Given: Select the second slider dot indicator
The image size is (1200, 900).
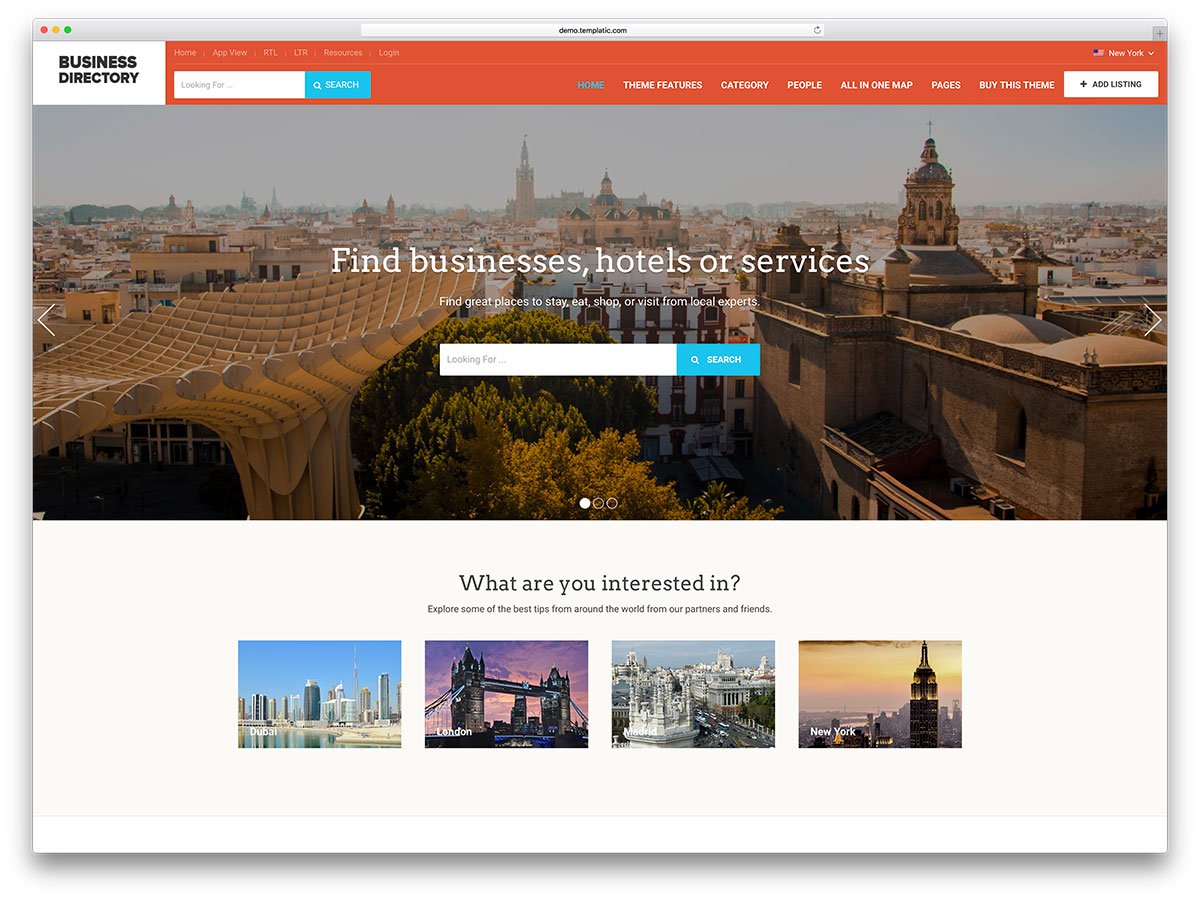Looking at the screenshot, I should coord(598,503).
